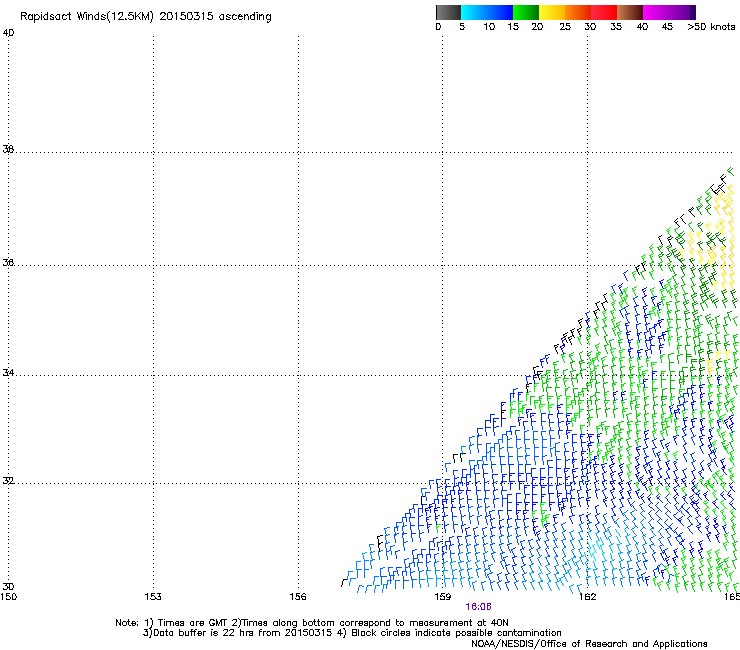This screenshot has width=740, height=650.
Task: Click the legend value '25'
Action: click(565, 27)
